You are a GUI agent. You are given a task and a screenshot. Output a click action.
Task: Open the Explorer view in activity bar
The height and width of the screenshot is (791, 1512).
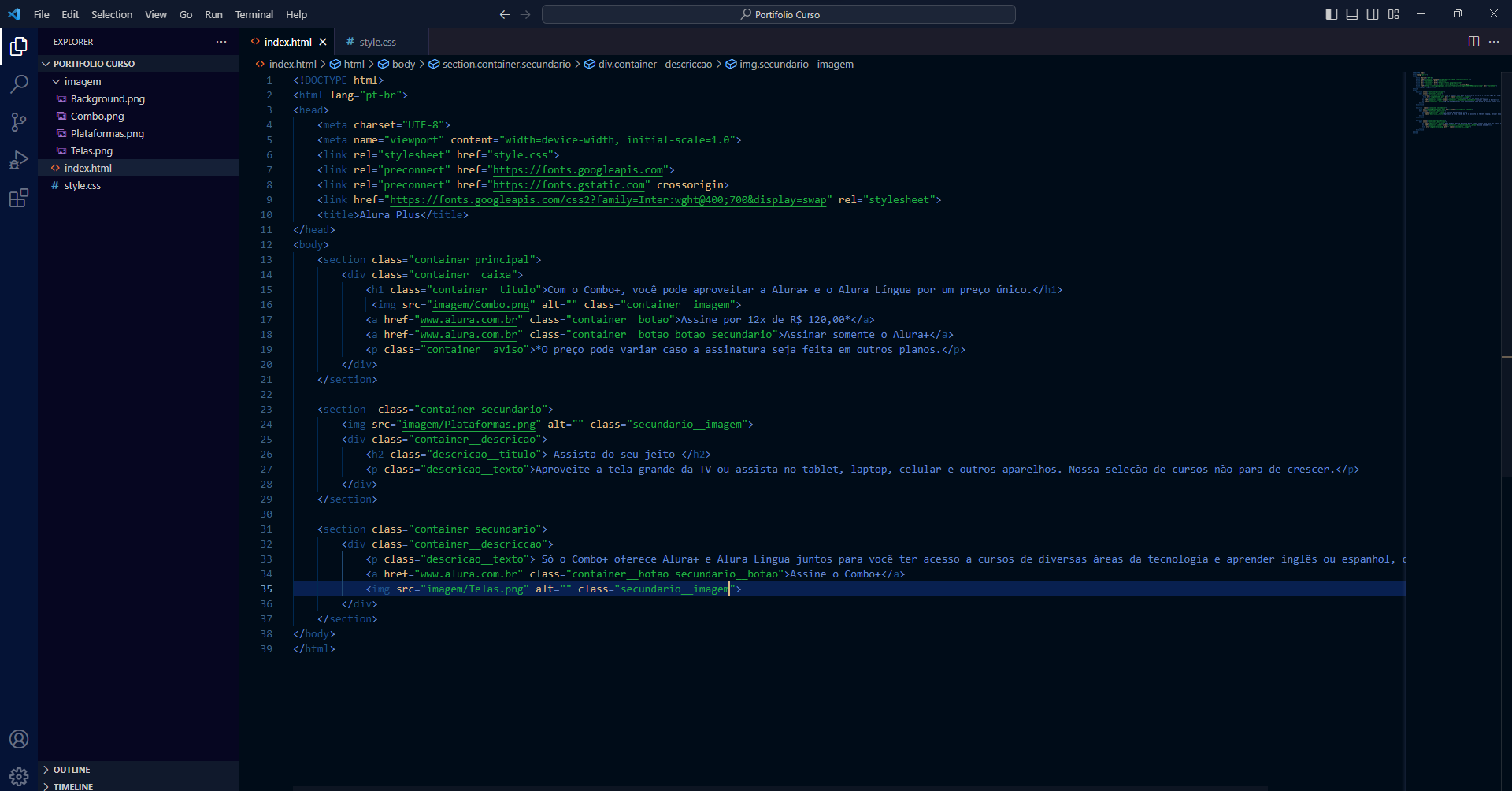point(19,46)
